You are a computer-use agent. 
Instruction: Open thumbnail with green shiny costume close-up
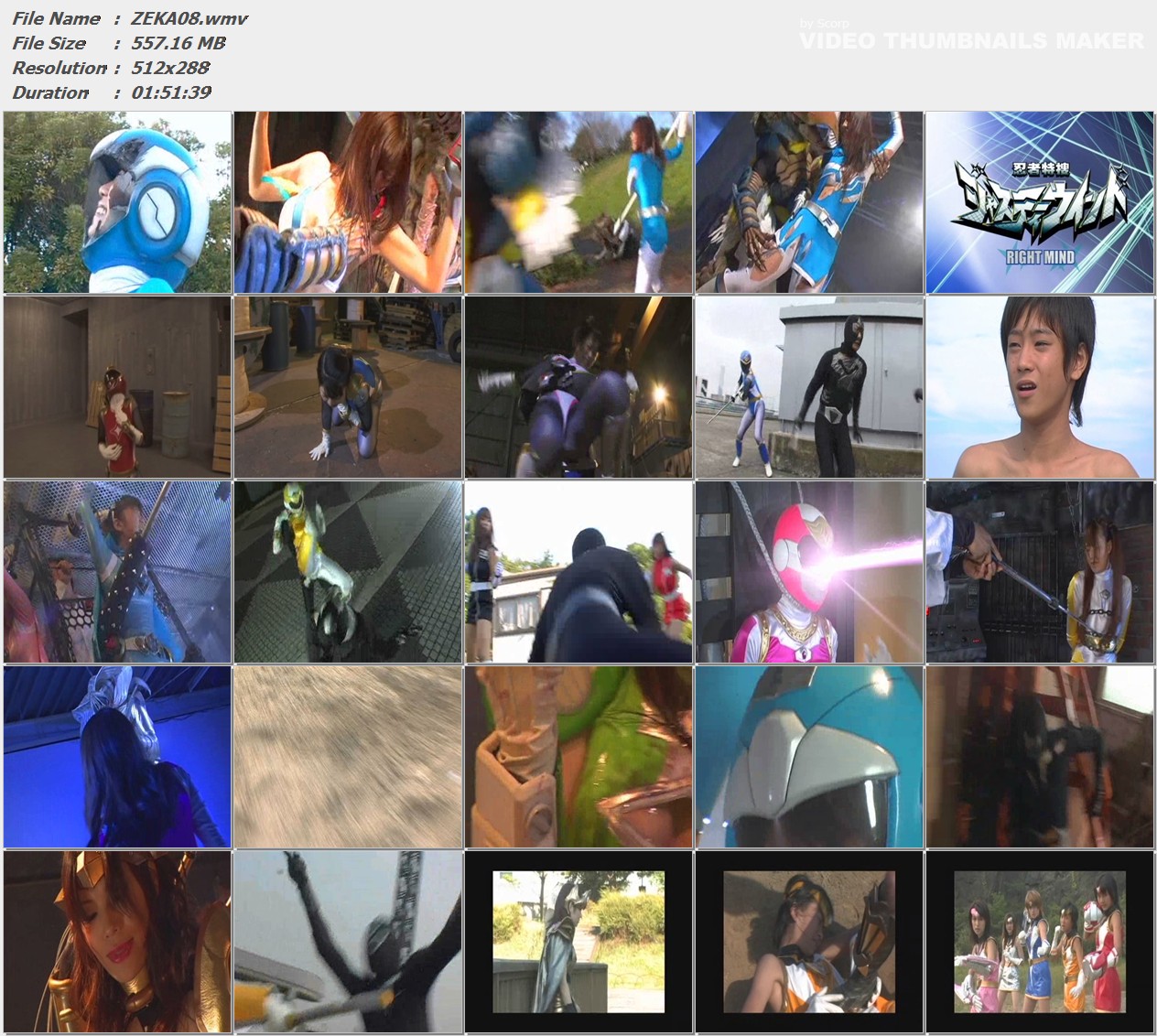coord(578,757)
